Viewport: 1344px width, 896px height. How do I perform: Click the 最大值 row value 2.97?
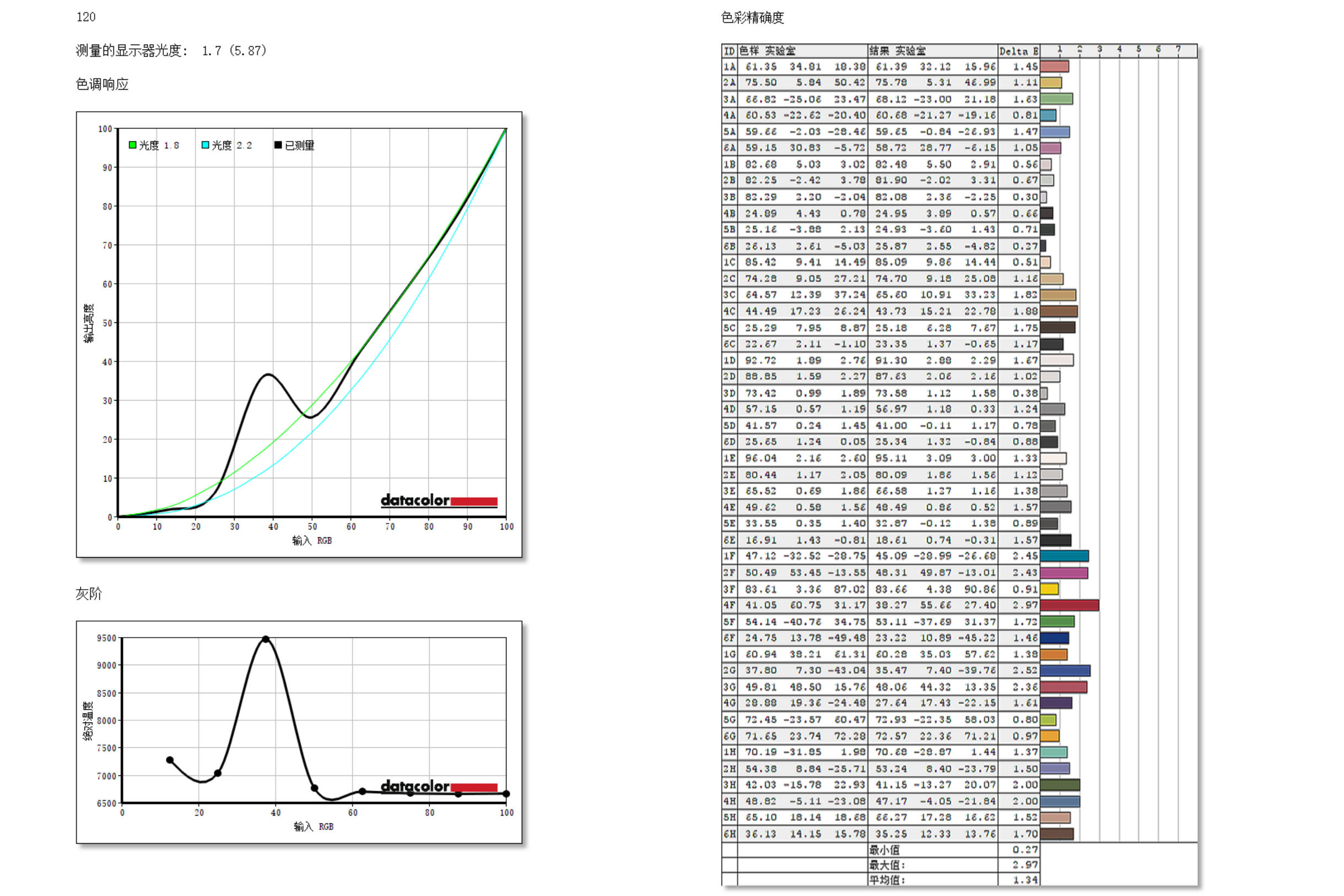coord(1024,865)
